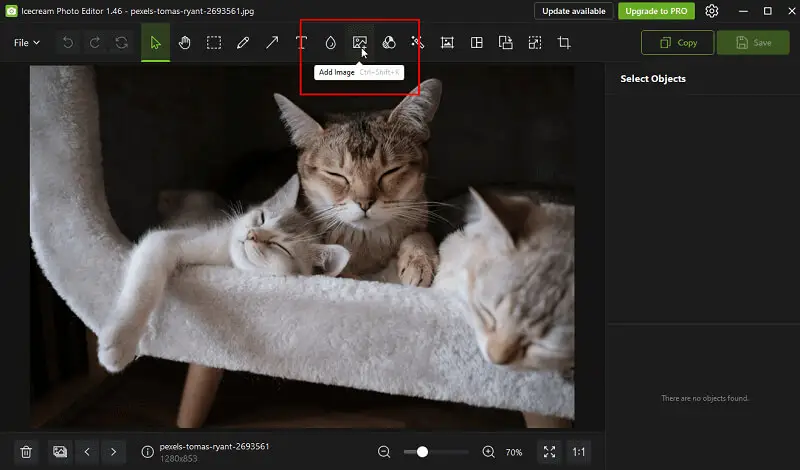Click the zoom out magnifier
800x470 pixels.
tap(384, 452)
